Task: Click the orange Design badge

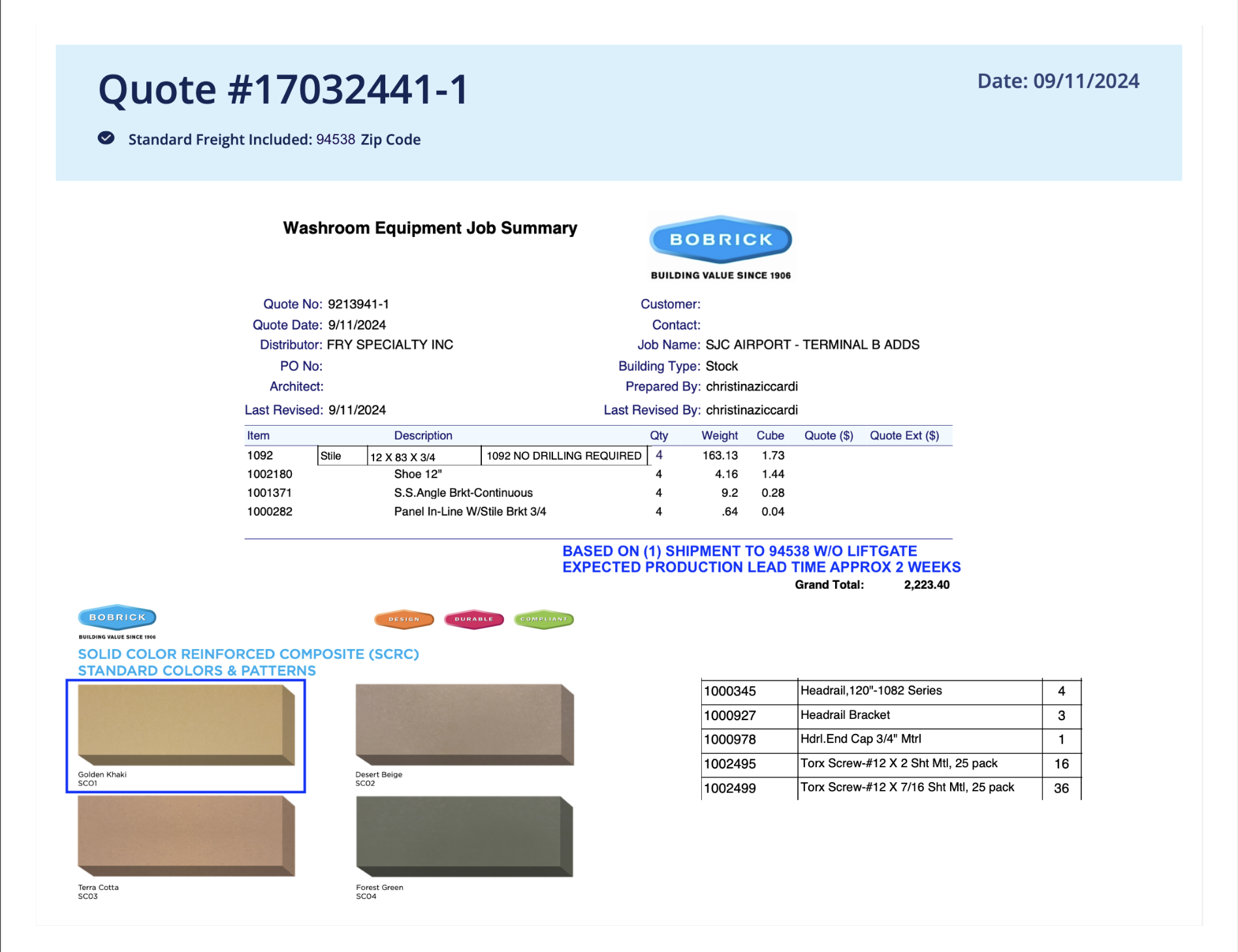Action: tap(404, 619)
